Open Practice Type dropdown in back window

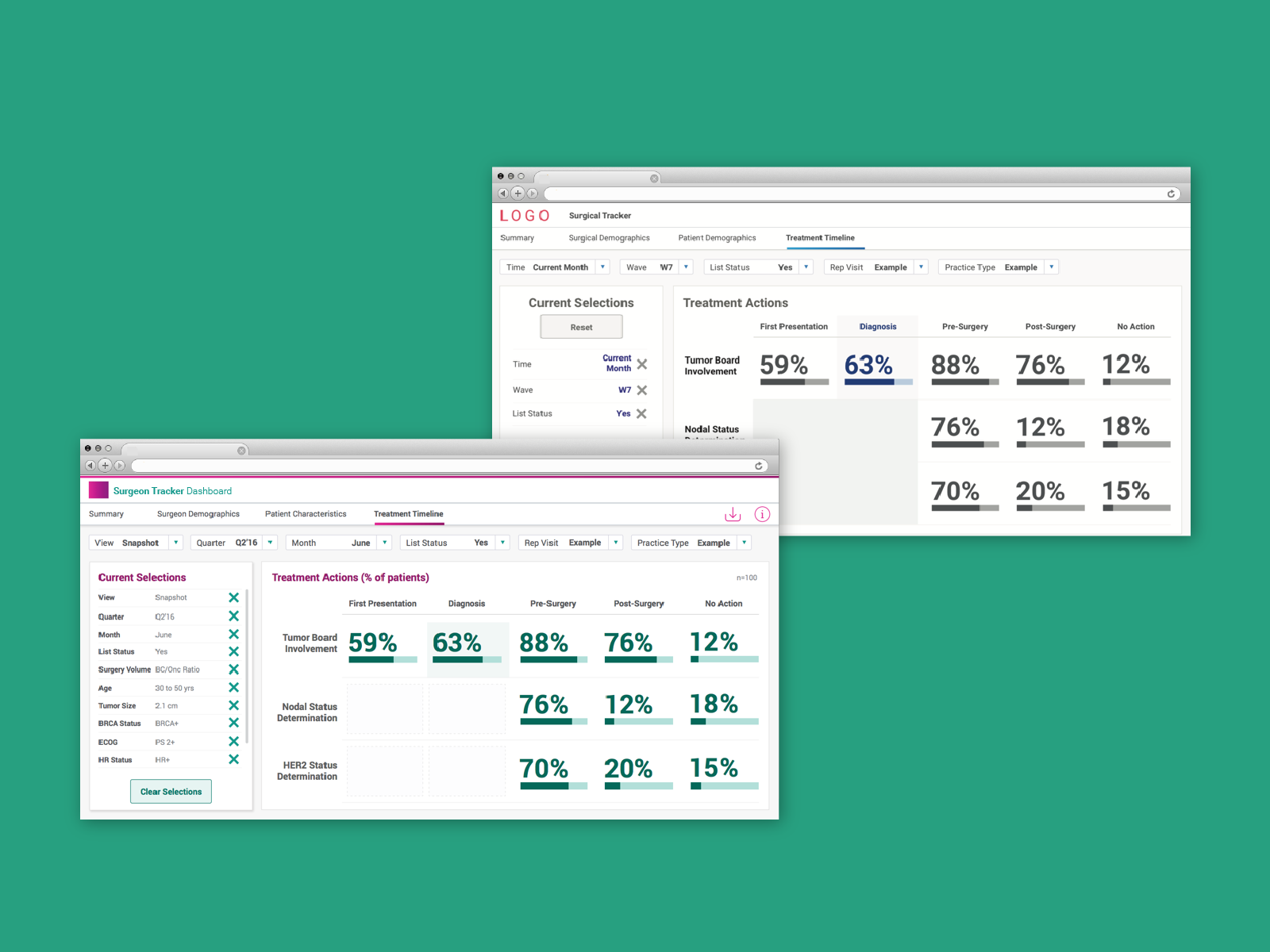pos(1051,267)
